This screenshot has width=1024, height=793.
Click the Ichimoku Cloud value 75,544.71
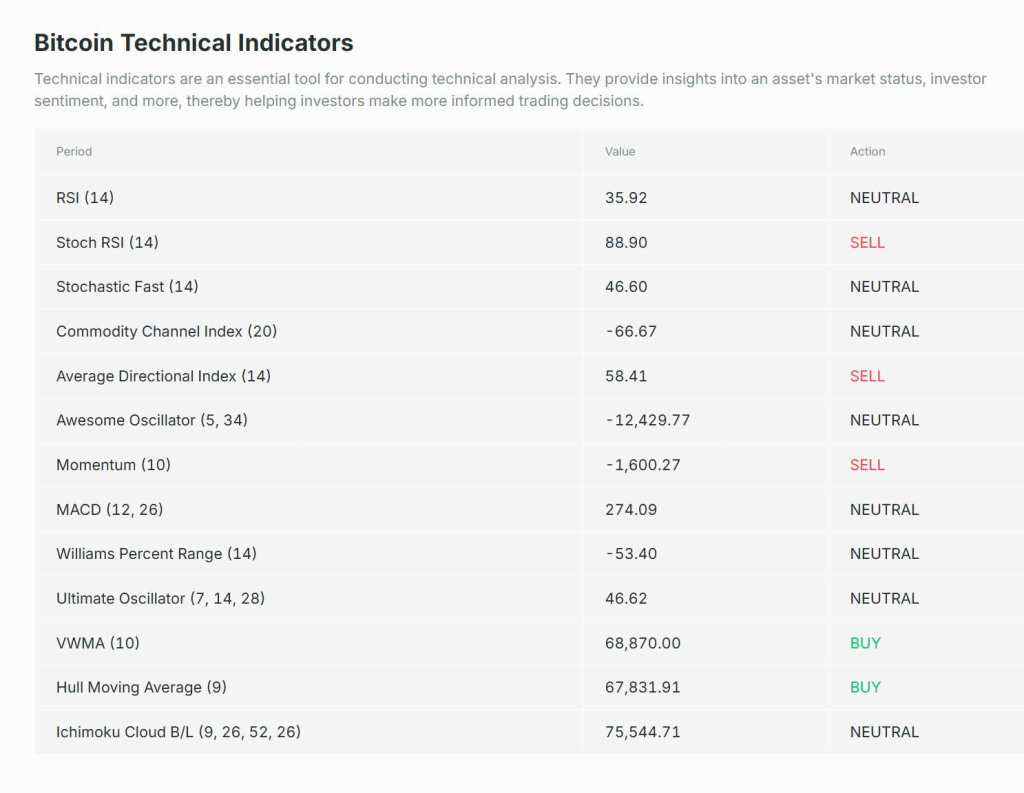click(x=643, y=732)
